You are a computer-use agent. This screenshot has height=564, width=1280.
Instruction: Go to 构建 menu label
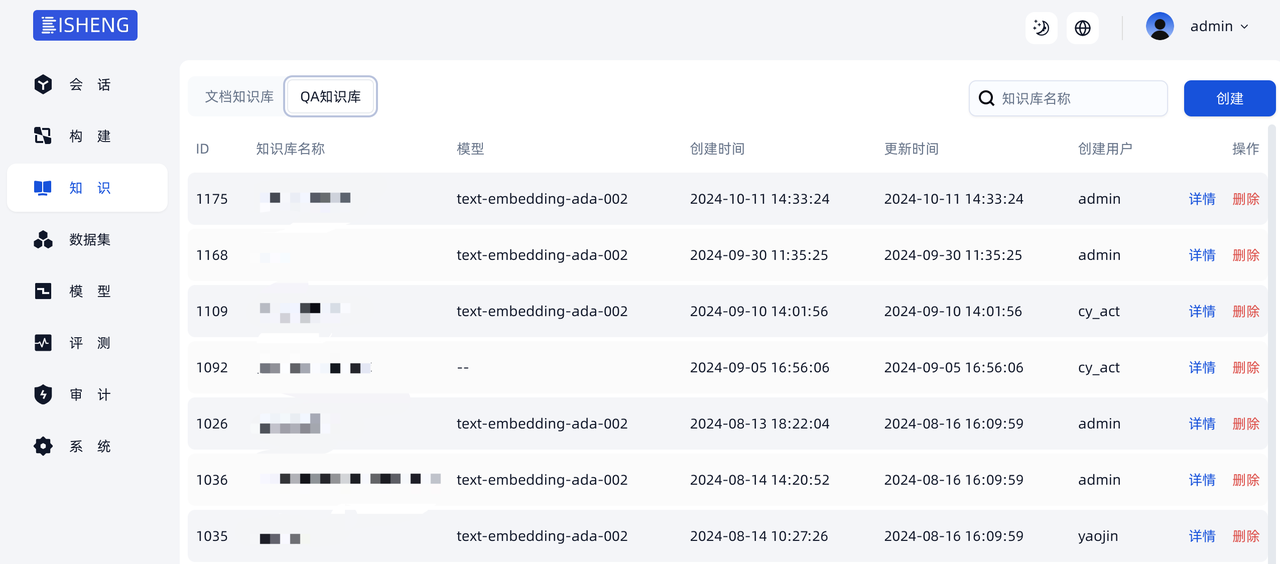(90, 136)
